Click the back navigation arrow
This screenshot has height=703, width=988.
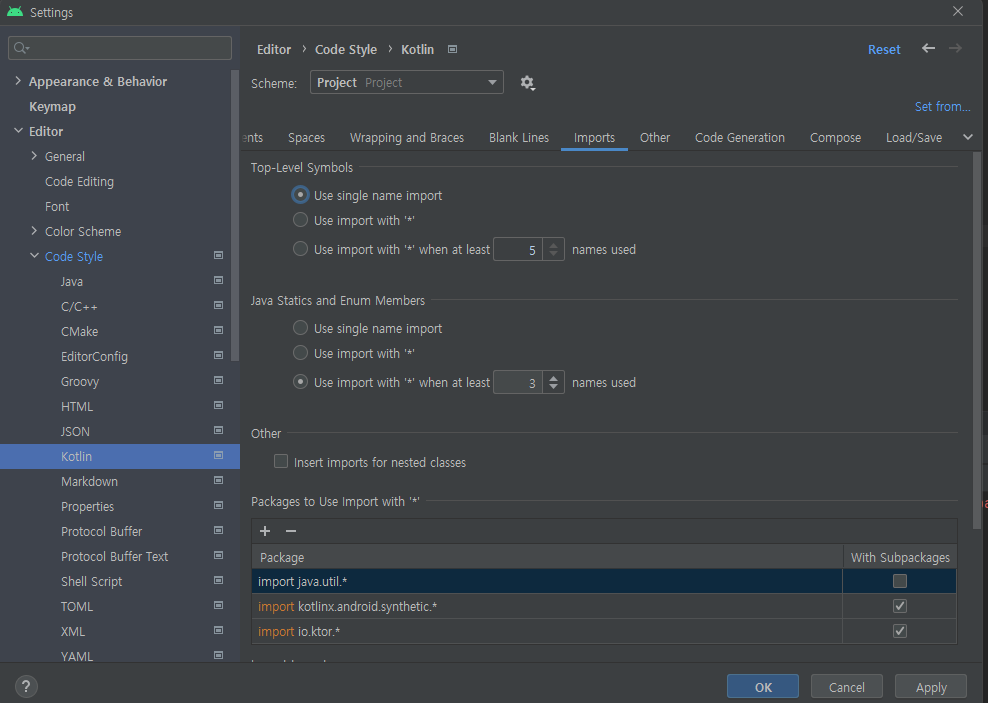pos(928,49)
